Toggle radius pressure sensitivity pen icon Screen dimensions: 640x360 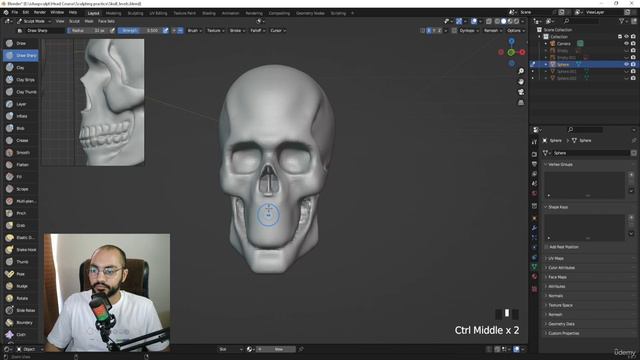point(112,31)
